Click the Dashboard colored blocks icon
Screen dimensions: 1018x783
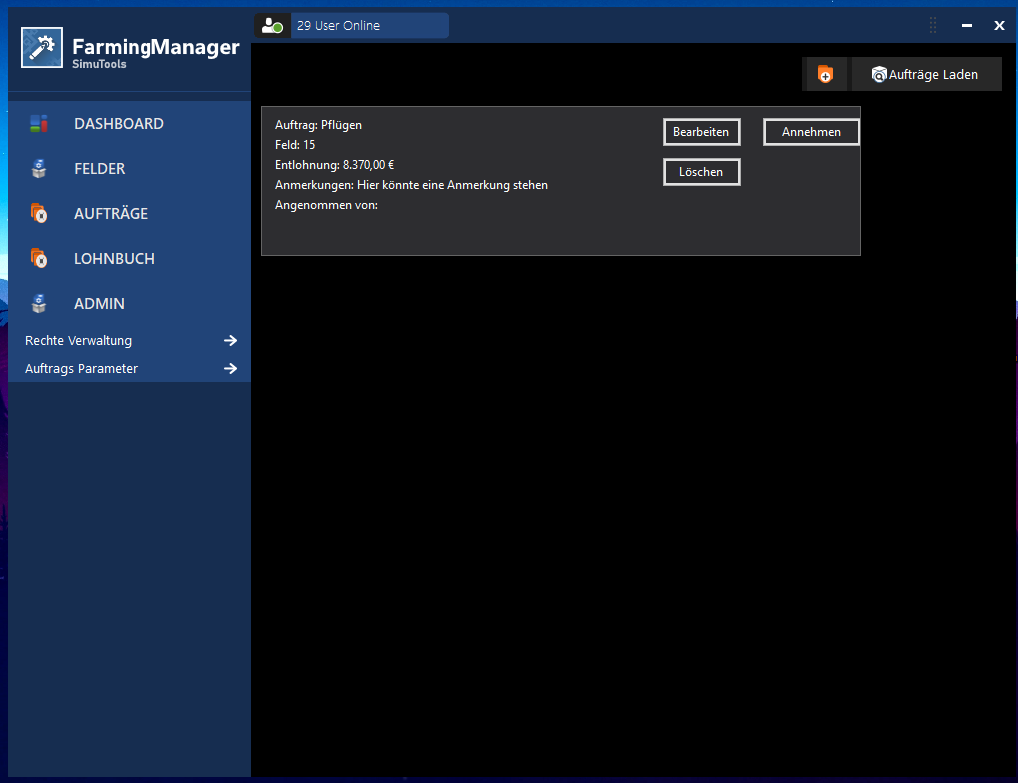[x=39, y=123]
